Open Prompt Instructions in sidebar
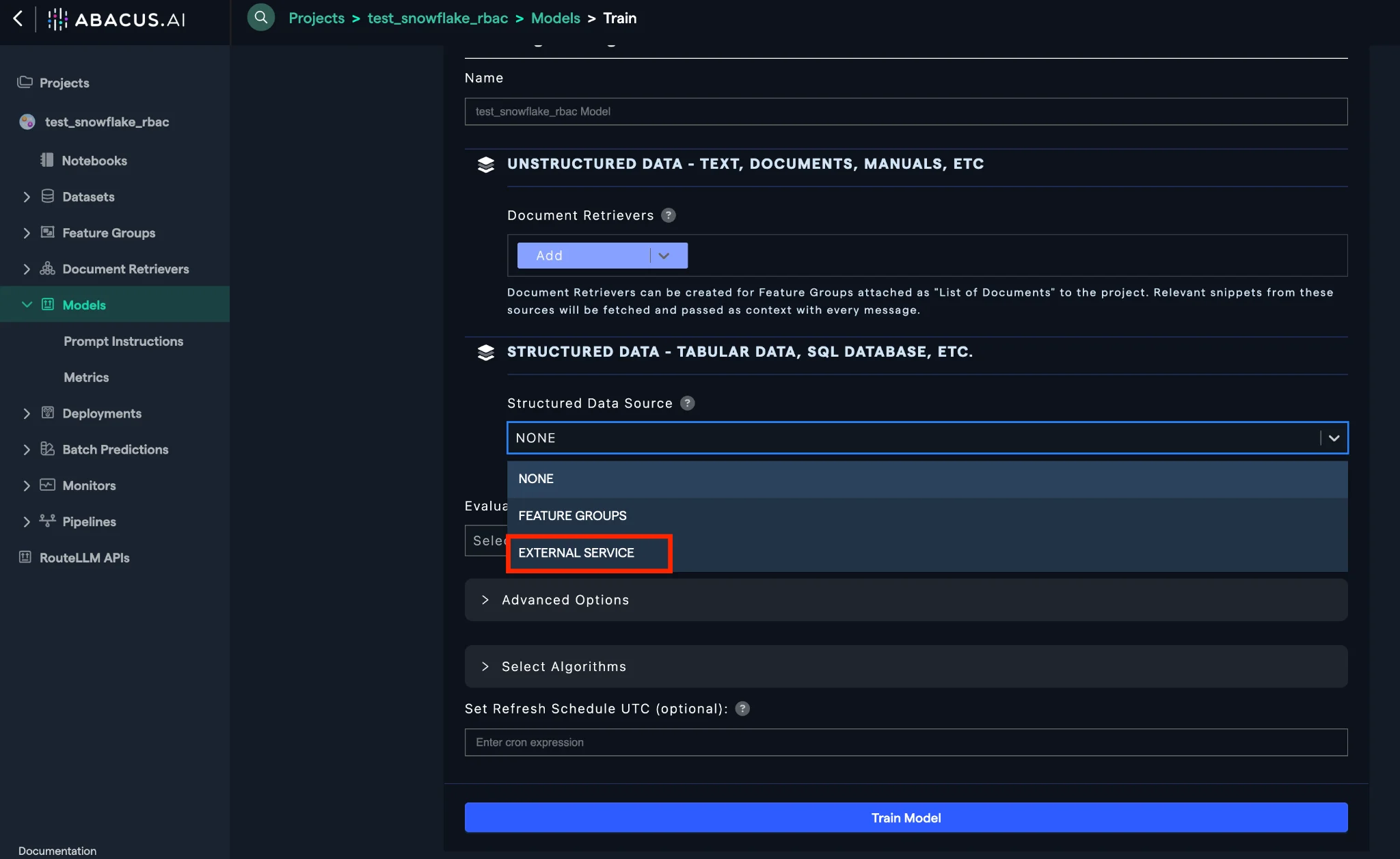The image size is (1400, 859). pyautogui.click(x=123, y=341)
